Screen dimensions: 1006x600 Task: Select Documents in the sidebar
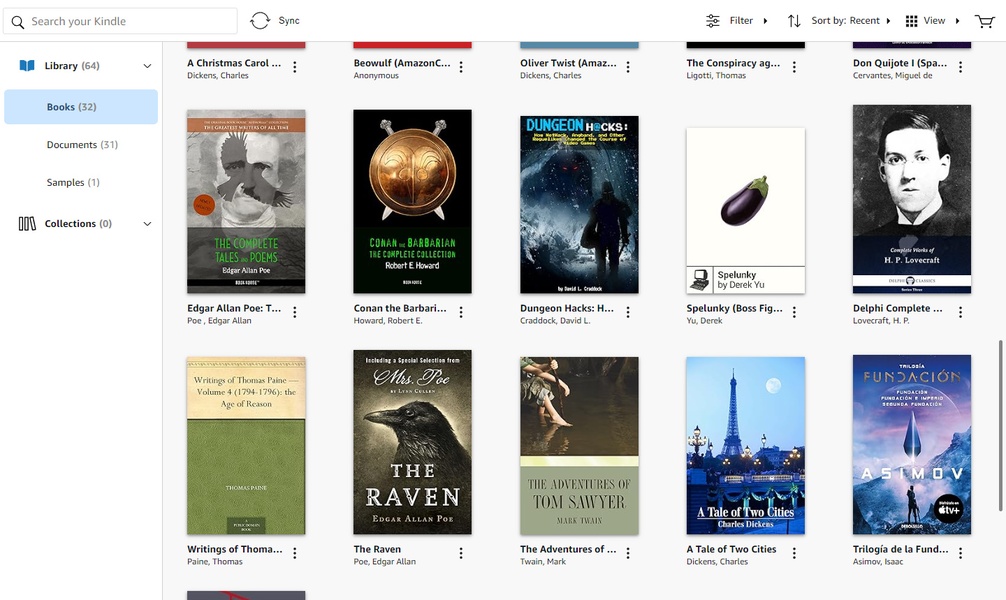pos(81,145)
